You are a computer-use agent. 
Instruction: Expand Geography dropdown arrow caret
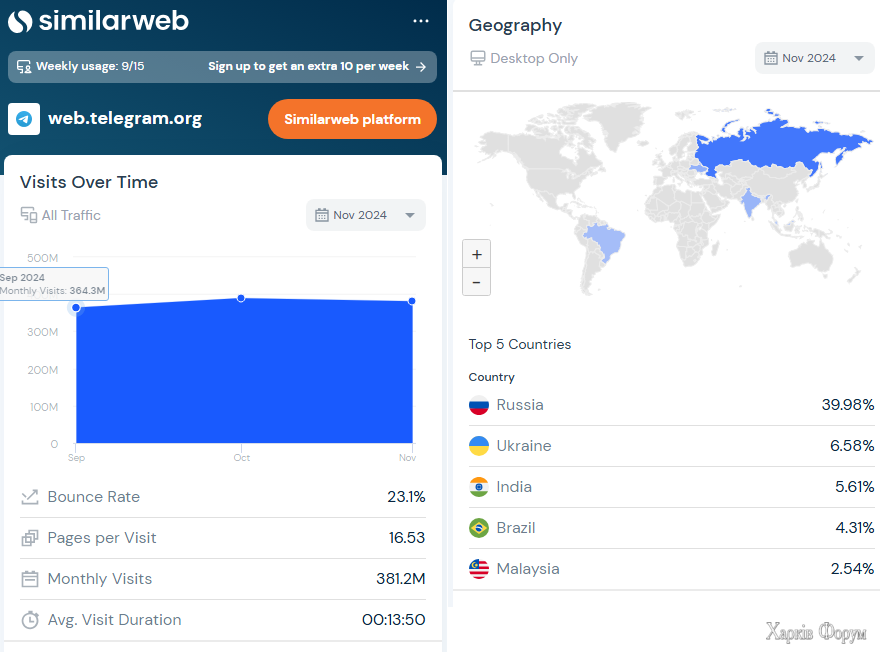pyautogui.click(x=859, y=58)
